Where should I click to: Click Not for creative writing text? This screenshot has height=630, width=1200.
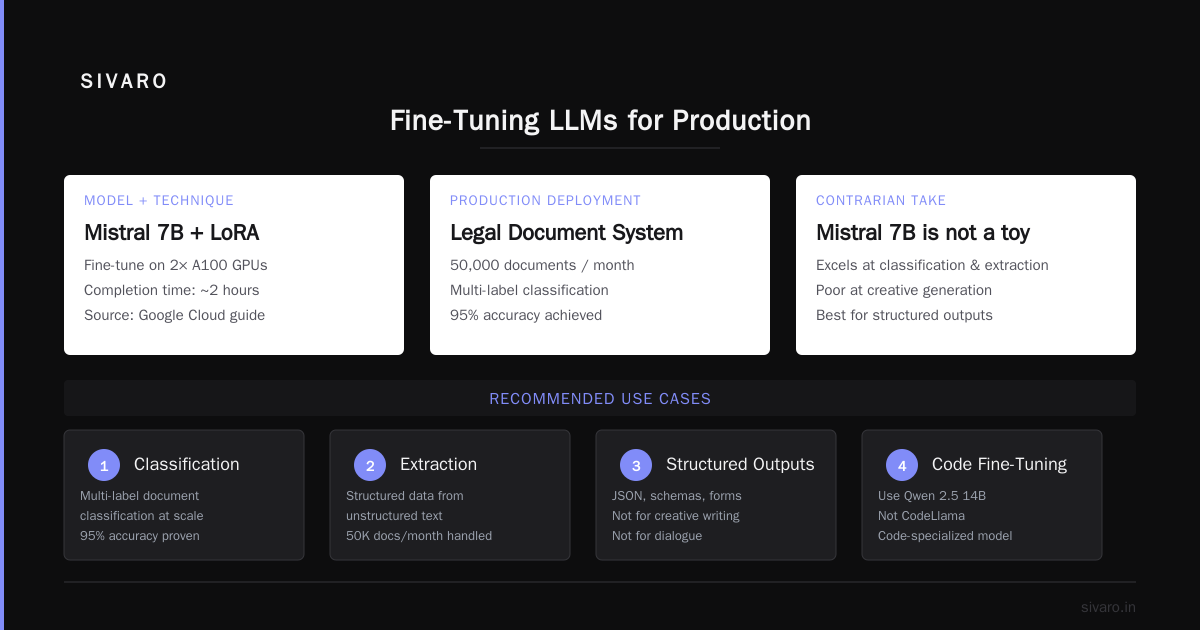coord(676,515)
